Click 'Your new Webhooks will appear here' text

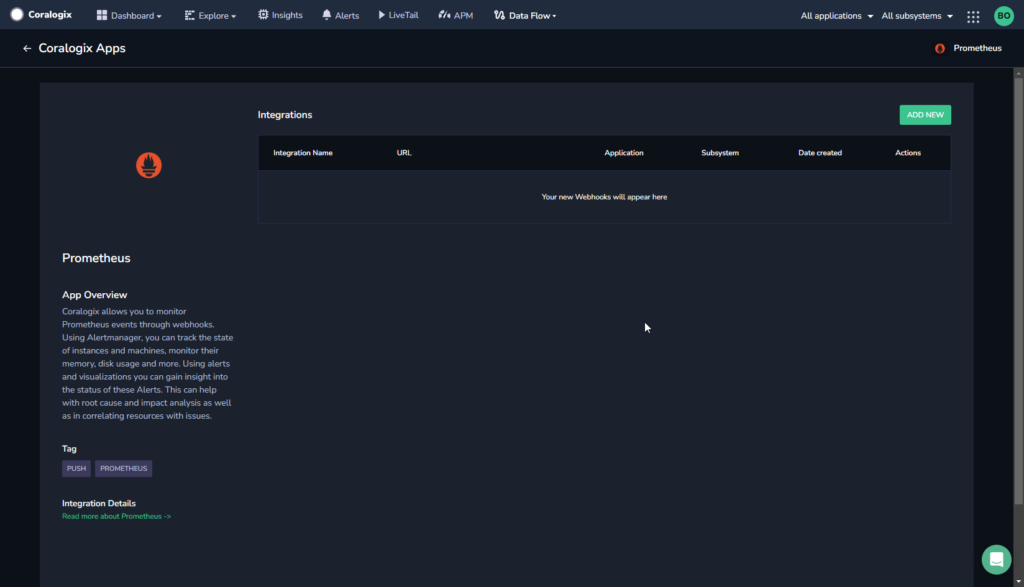[604, 197]
